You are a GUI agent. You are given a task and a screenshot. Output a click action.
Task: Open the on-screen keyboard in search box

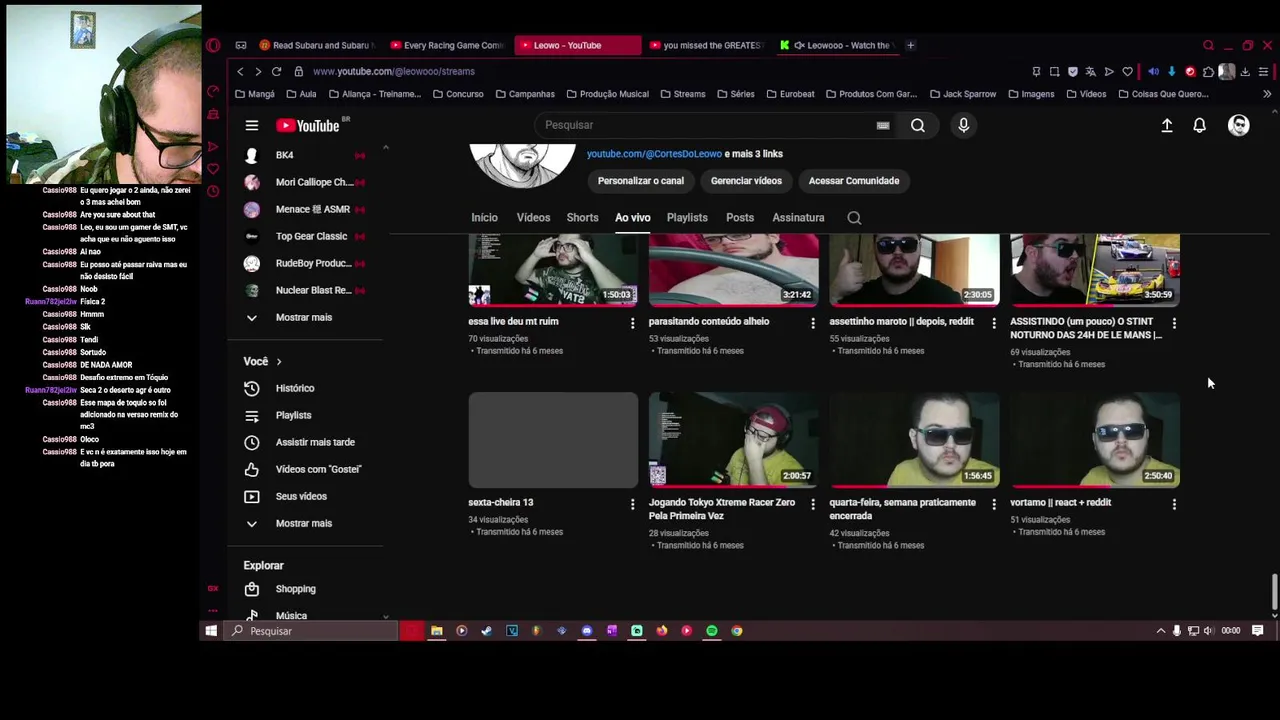[x=883, y=125]
